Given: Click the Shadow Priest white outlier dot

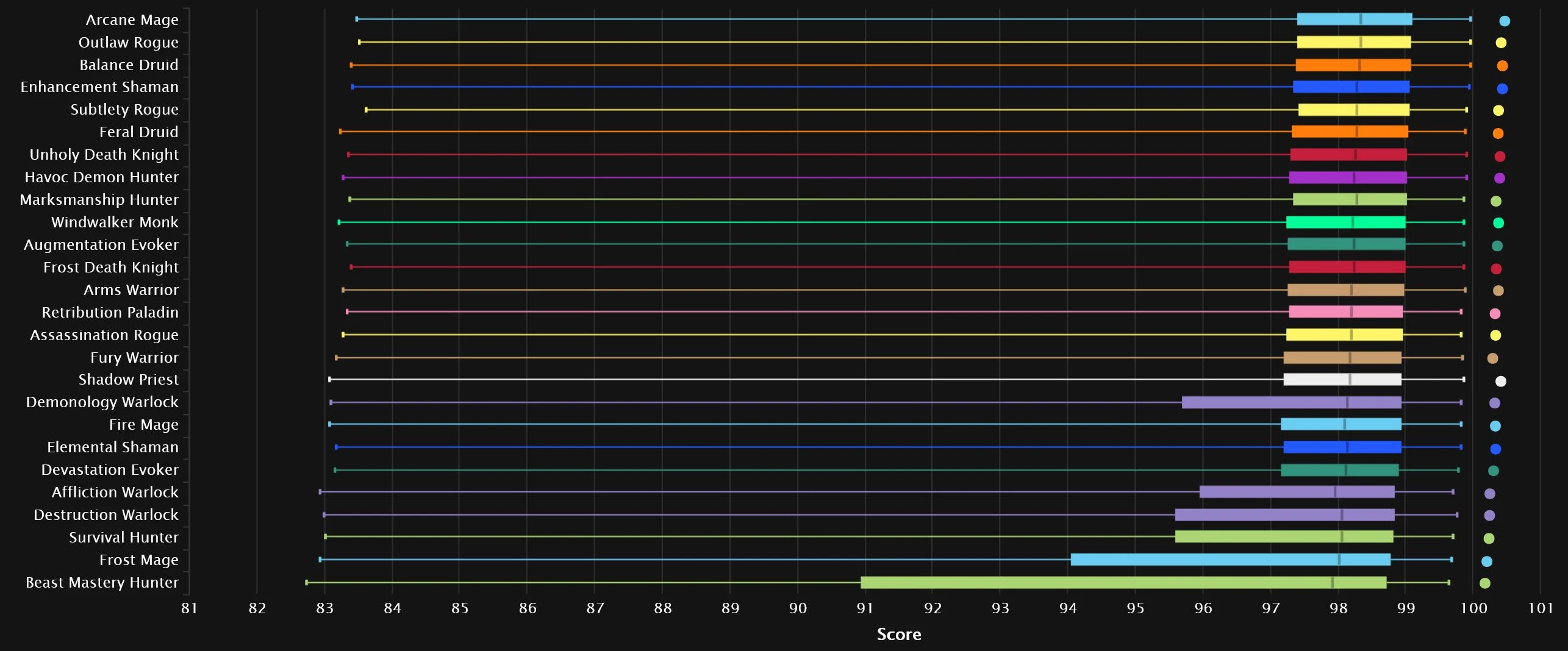Looking at the screenshot, I should [x=1501, y=382].
